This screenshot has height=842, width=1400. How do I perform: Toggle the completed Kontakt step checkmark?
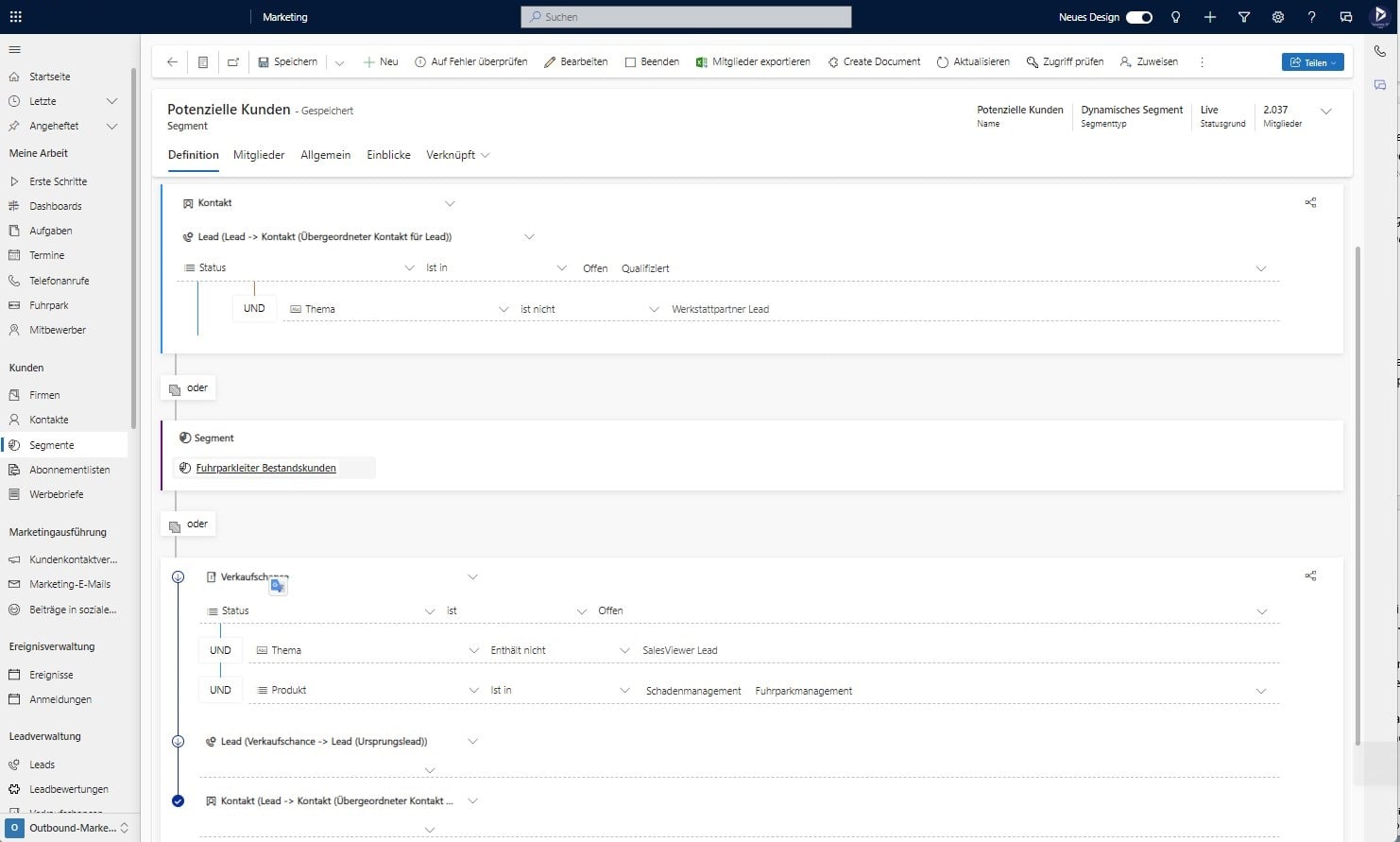(179, 800)
